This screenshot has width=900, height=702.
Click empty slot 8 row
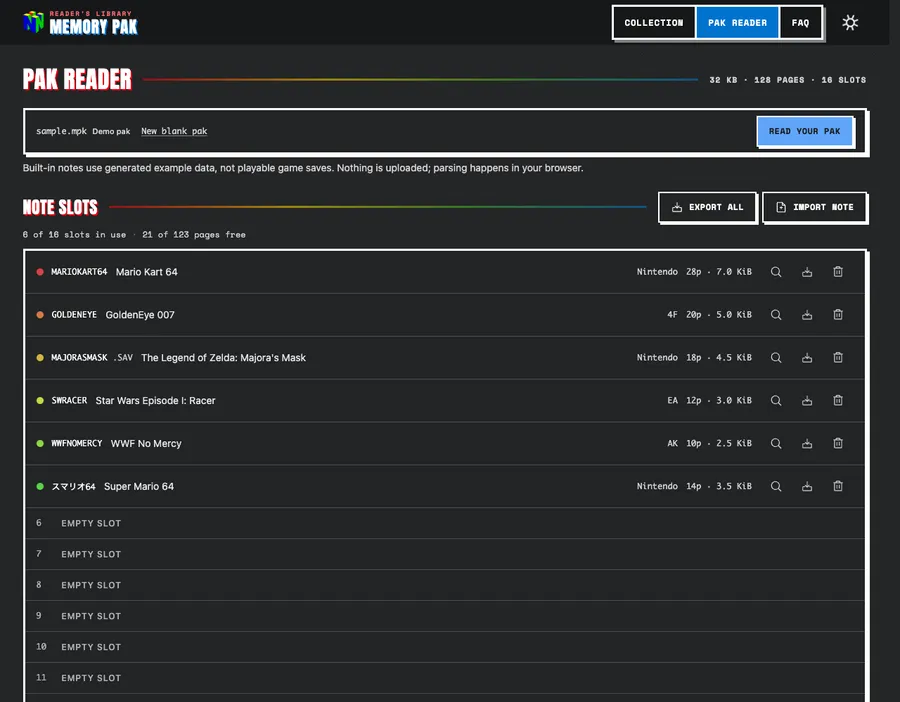tap(445, 585)
